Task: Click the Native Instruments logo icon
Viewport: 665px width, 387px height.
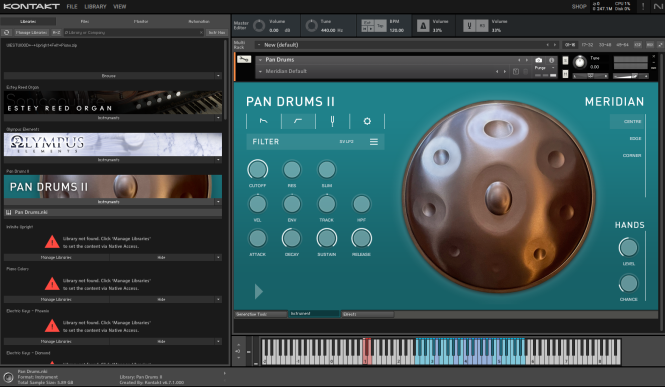Action: [657, 6]
